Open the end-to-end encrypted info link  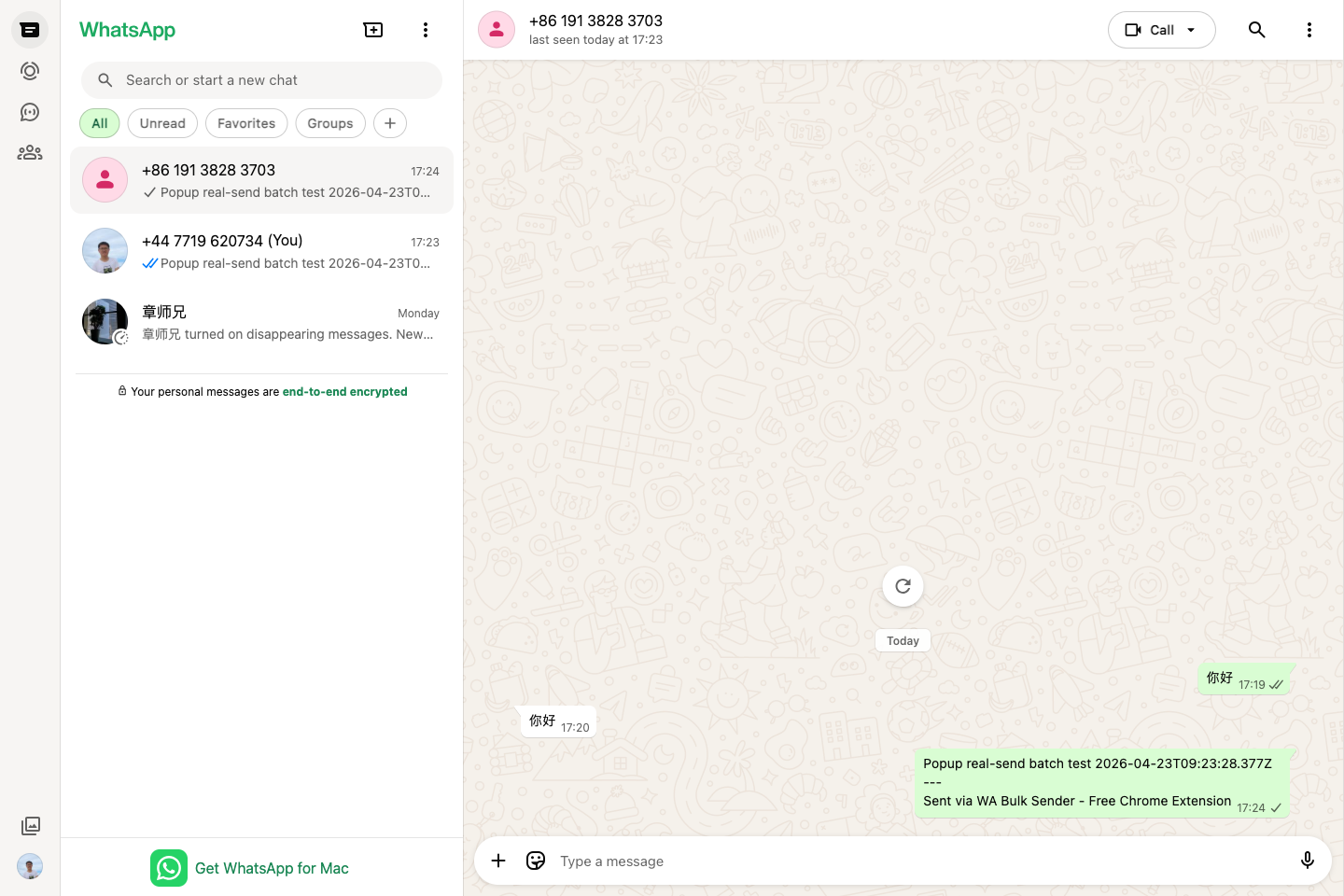click(344, 391)
